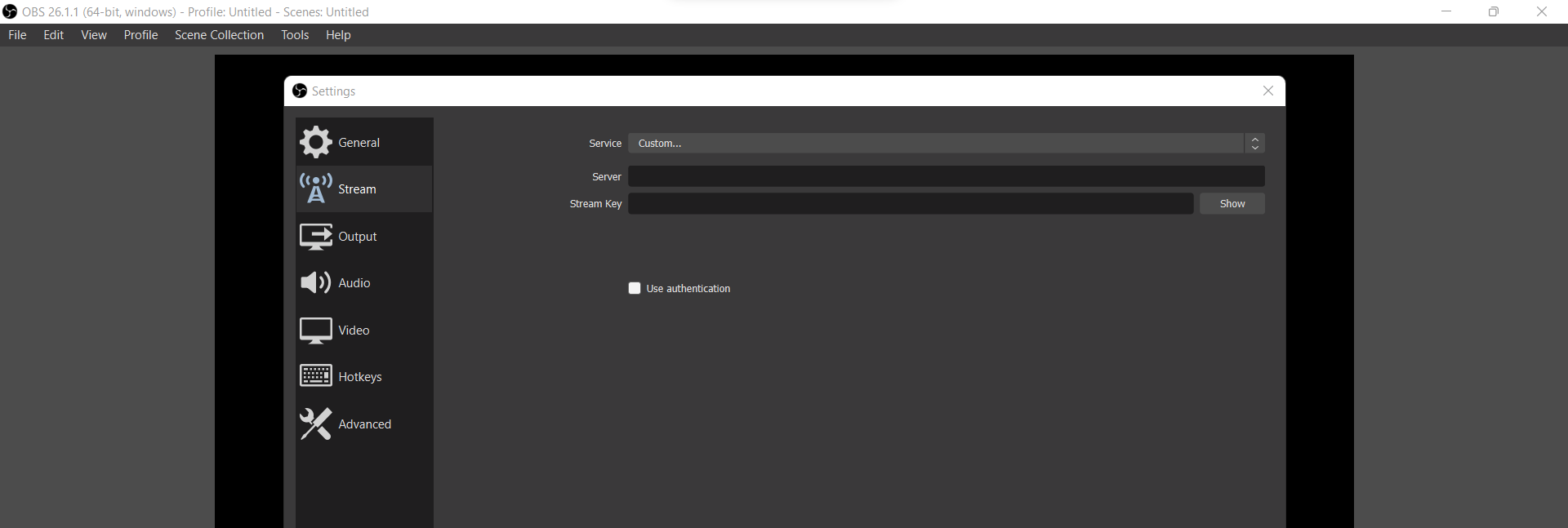Click the OBS logo in Settings title bar
The image size is (1568, 528).
point(300,91)
